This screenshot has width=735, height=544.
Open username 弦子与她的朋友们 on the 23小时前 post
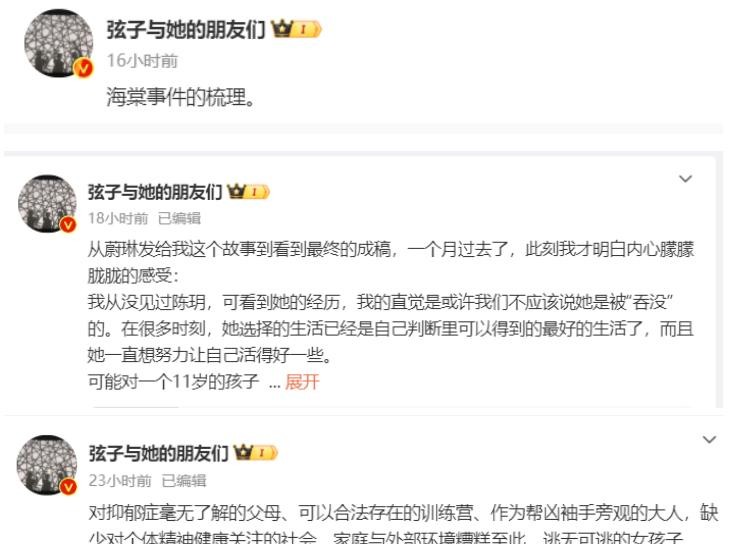point(158,453)
